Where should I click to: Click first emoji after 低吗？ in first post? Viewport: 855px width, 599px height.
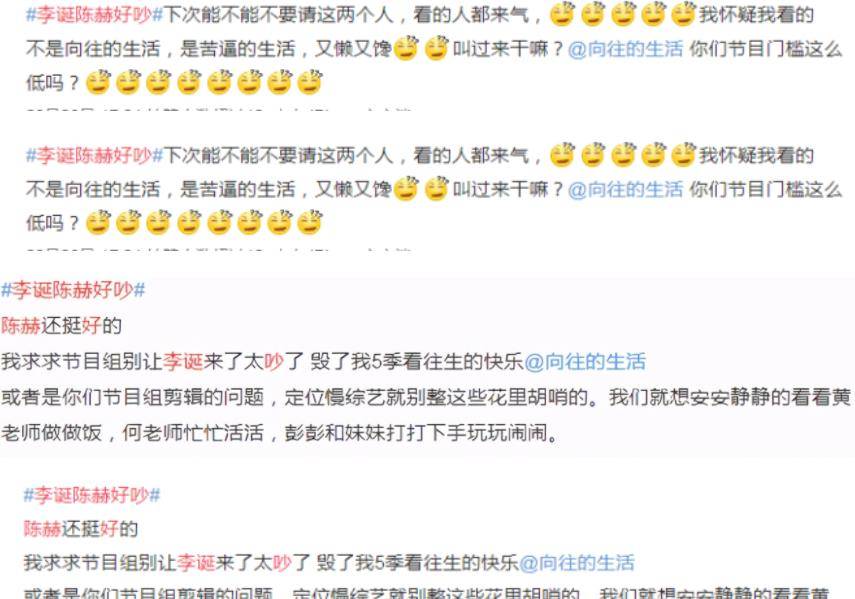tap(98, 83)
